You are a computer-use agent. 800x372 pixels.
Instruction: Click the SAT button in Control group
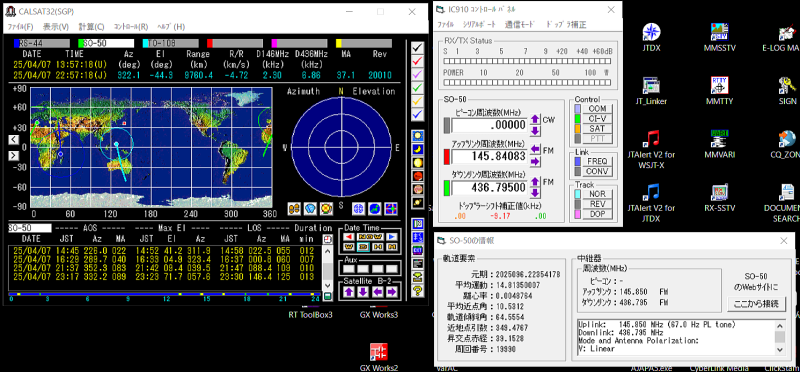point(597,129)
